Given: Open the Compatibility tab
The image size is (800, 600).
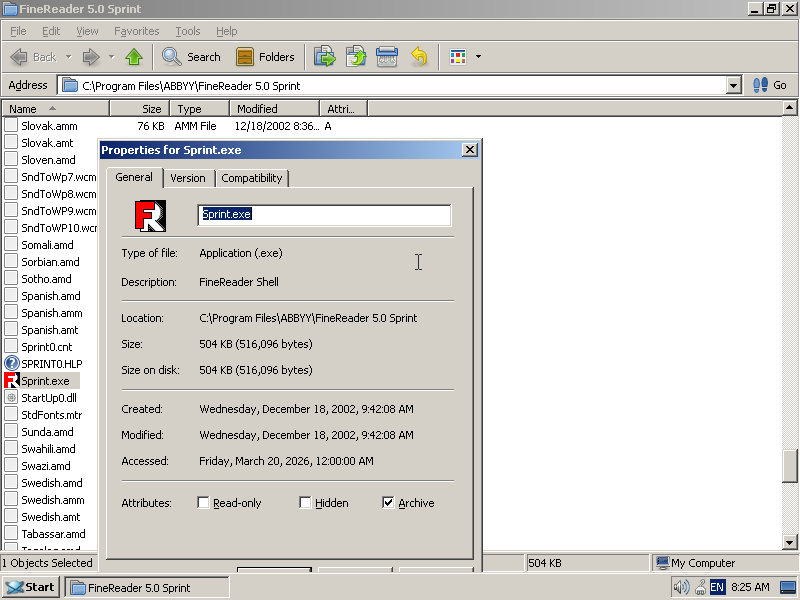Looking at the screenshot, I should 252,178.
